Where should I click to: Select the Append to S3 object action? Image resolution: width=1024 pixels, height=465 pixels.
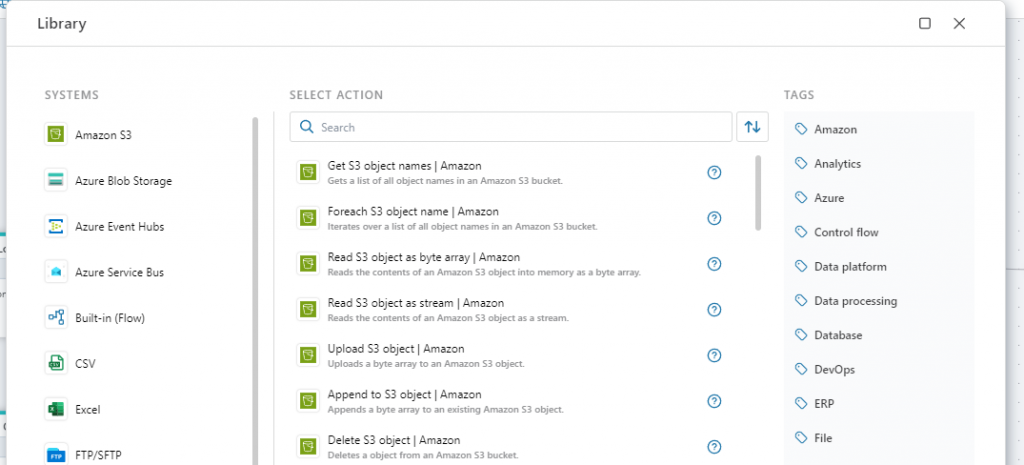coord(404,395)
